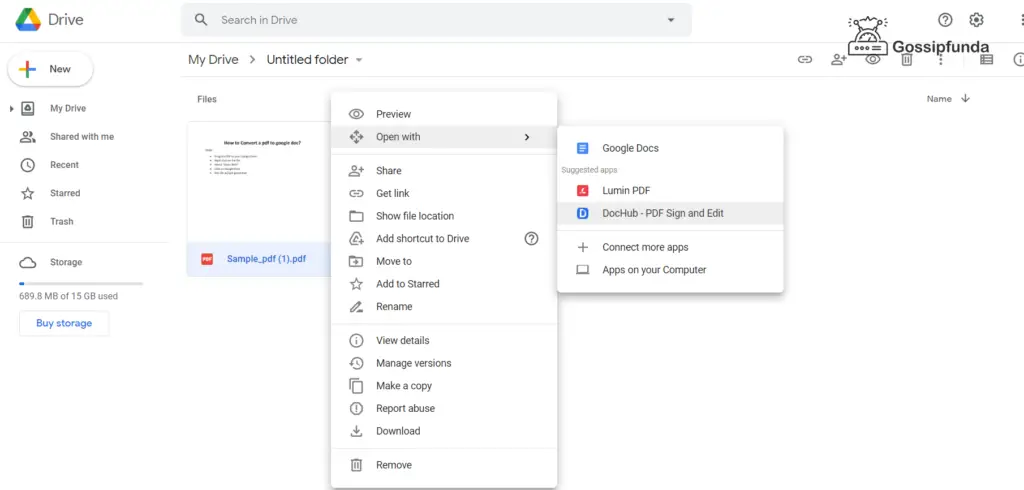Image resolution: width=1024 pixels, height=490 pixels.
Task: Click the storage usage bar
Action: tap(81, 284)
